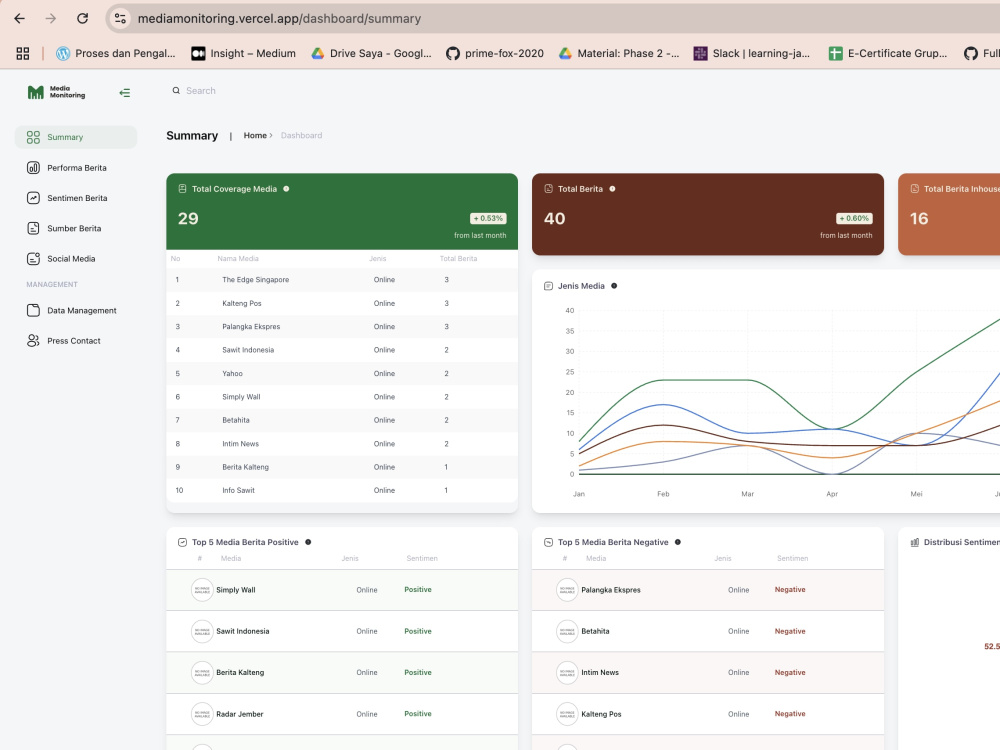
Task: Click the Total Berita Inhouse card
Action: tap(949, 214)
